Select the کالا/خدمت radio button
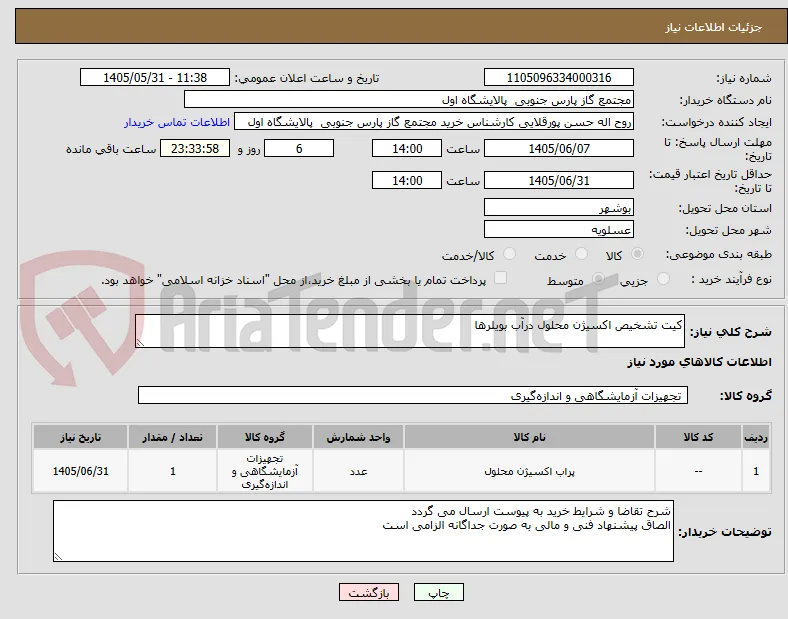The height and width of the screenshot is (619, 788). tap(510, 254)
